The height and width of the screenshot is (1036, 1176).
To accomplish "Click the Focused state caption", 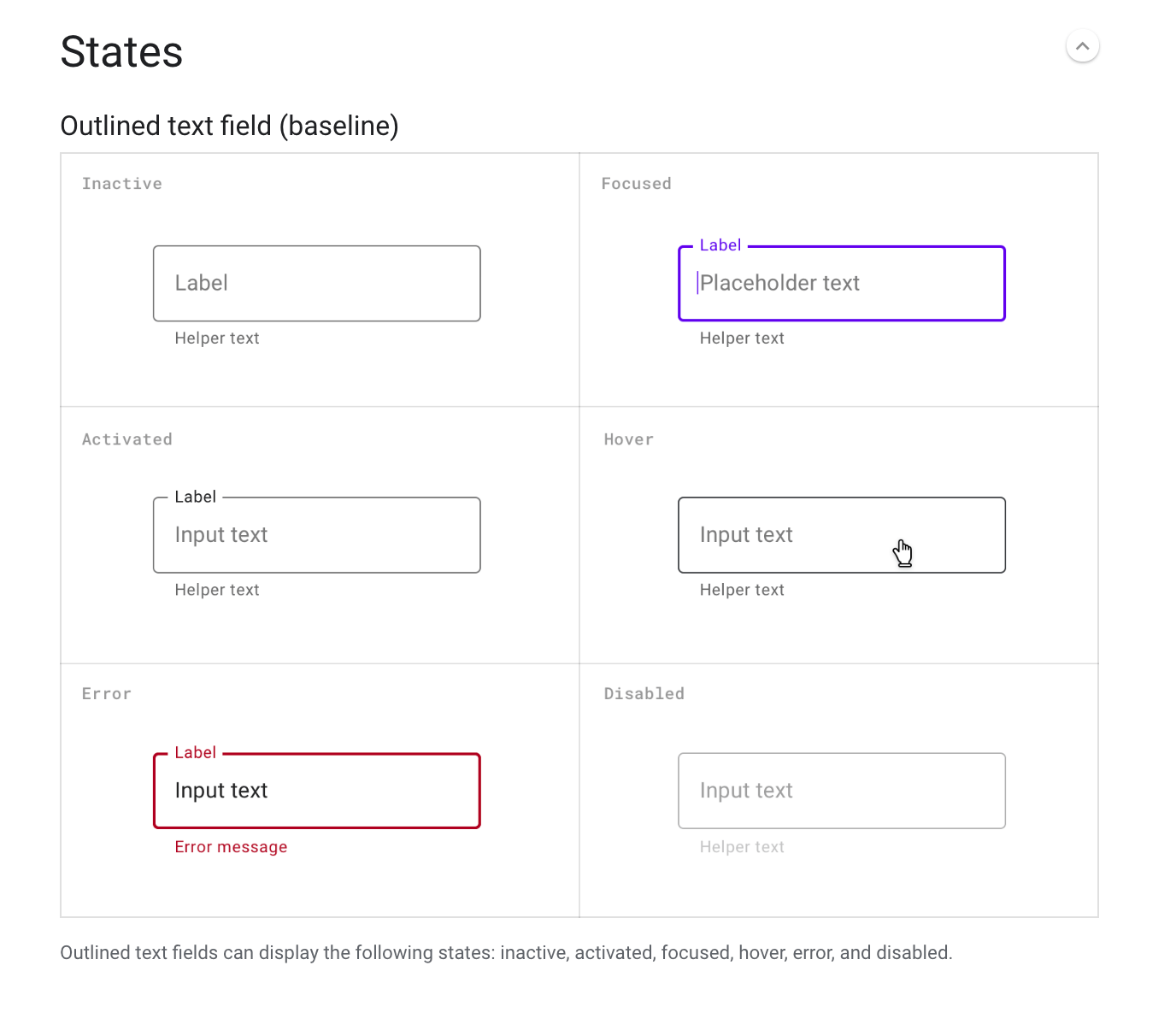I will pyautogui.click(x=636, y=184).
